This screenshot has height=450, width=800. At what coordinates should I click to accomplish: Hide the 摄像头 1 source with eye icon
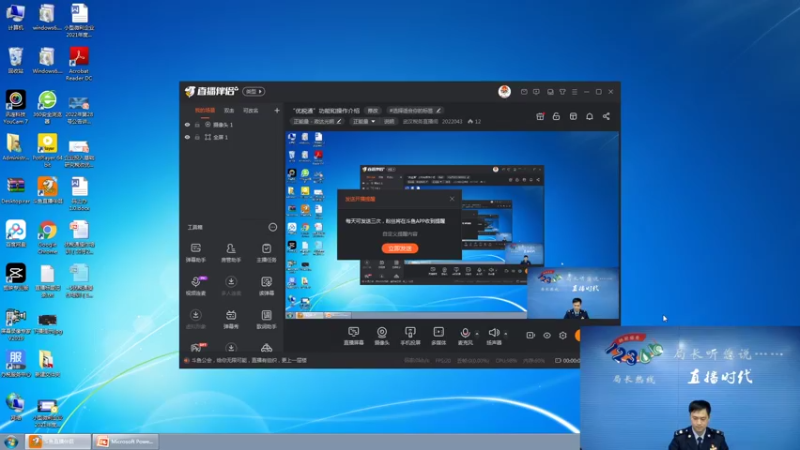click(x=187, y=124)
